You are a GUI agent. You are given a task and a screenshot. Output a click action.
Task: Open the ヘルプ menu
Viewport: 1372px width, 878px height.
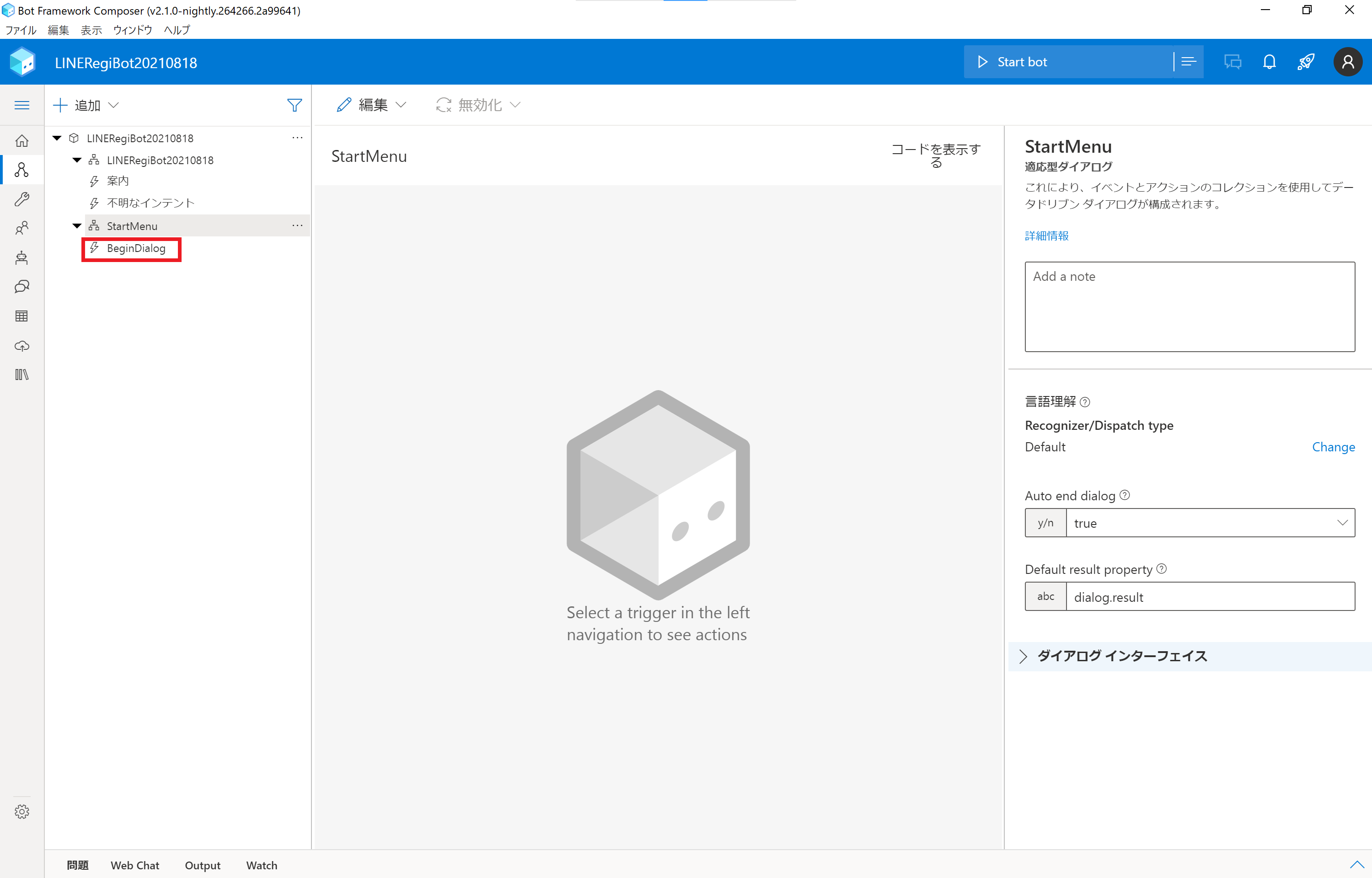pyautogui.click(x=176, y=30)
